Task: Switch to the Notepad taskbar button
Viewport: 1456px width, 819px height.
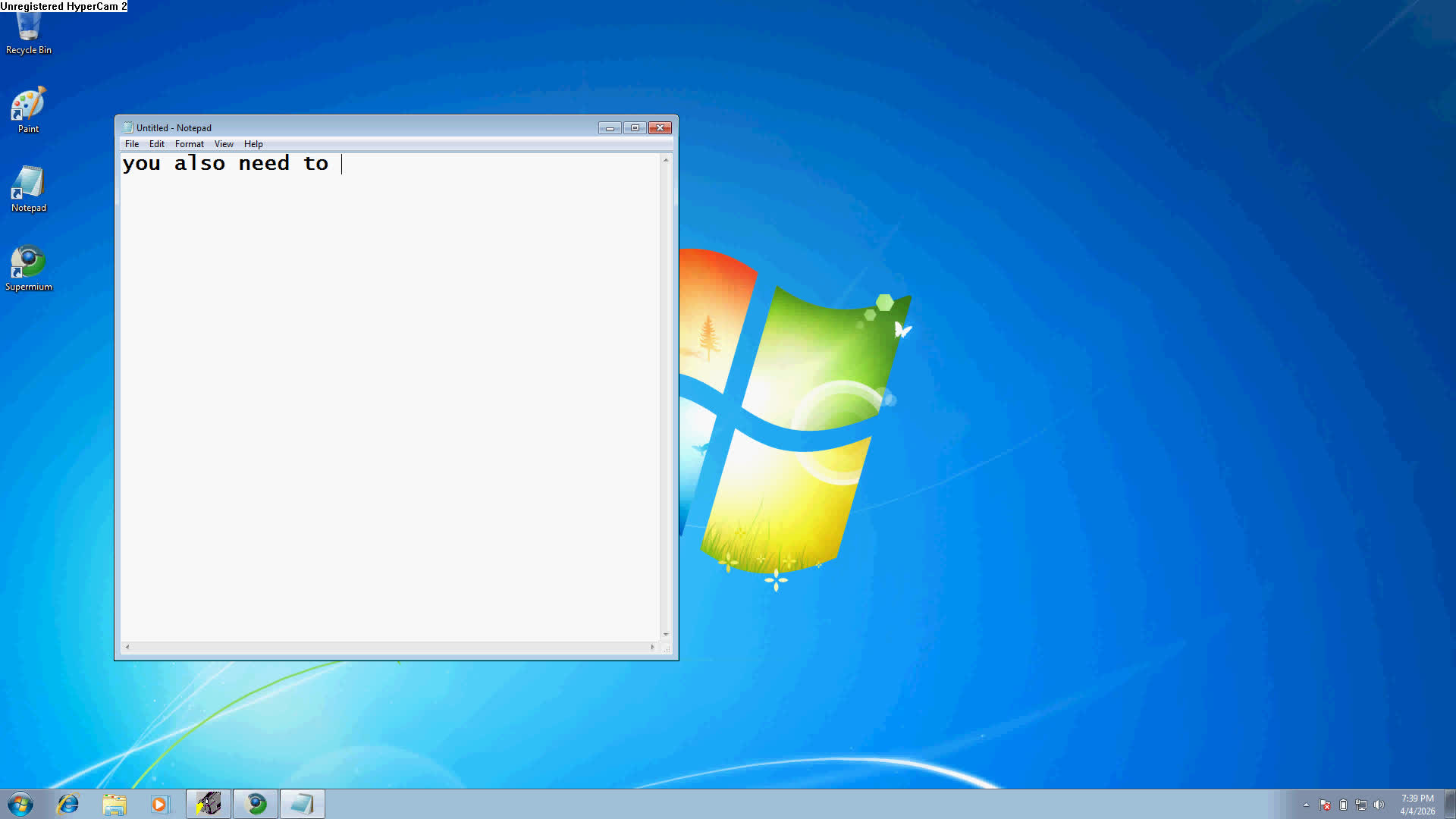Action: [303, 804]
